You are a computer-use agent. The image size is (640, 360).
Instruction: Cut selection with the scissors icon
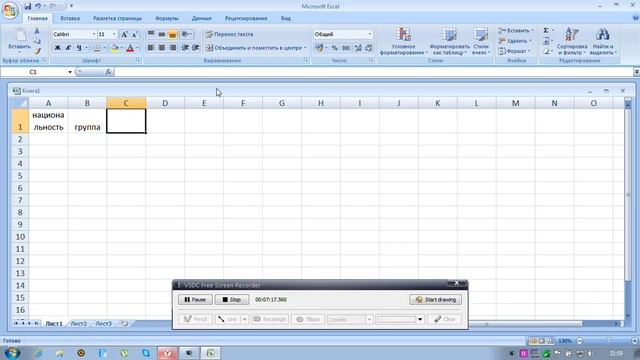pos(37,31)
